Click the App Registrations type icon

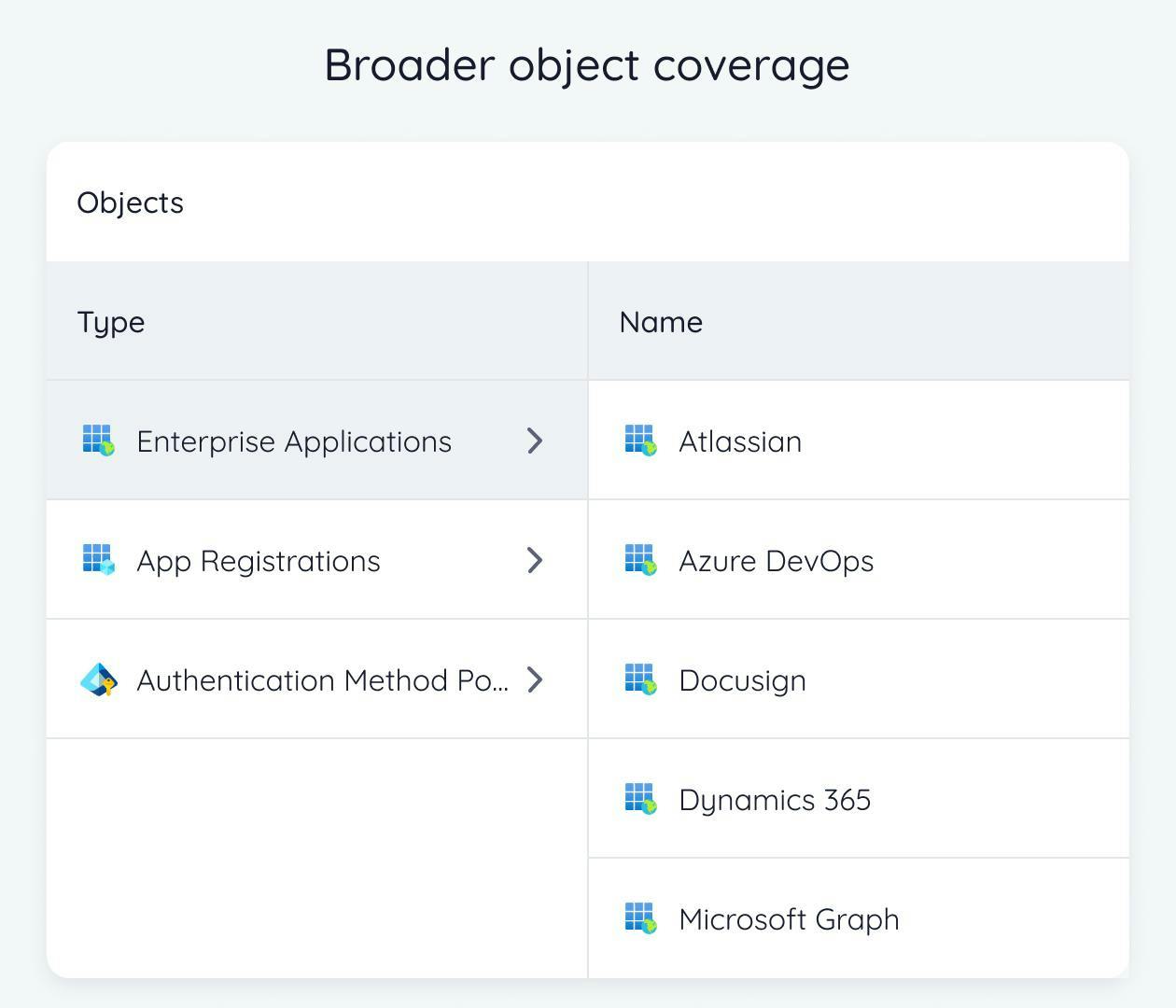98,560
